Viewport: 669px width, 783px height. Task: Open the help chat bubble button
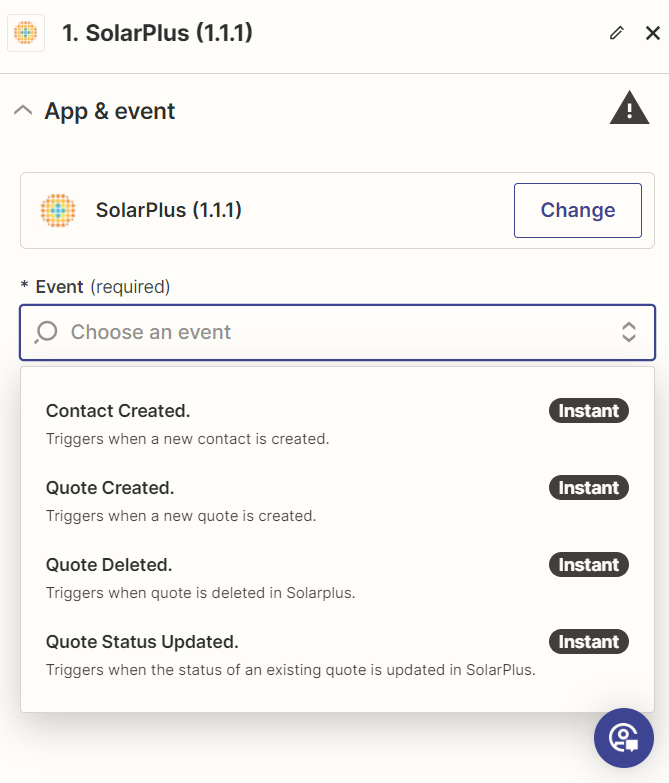pyautogui.click(x=624, y=738)
